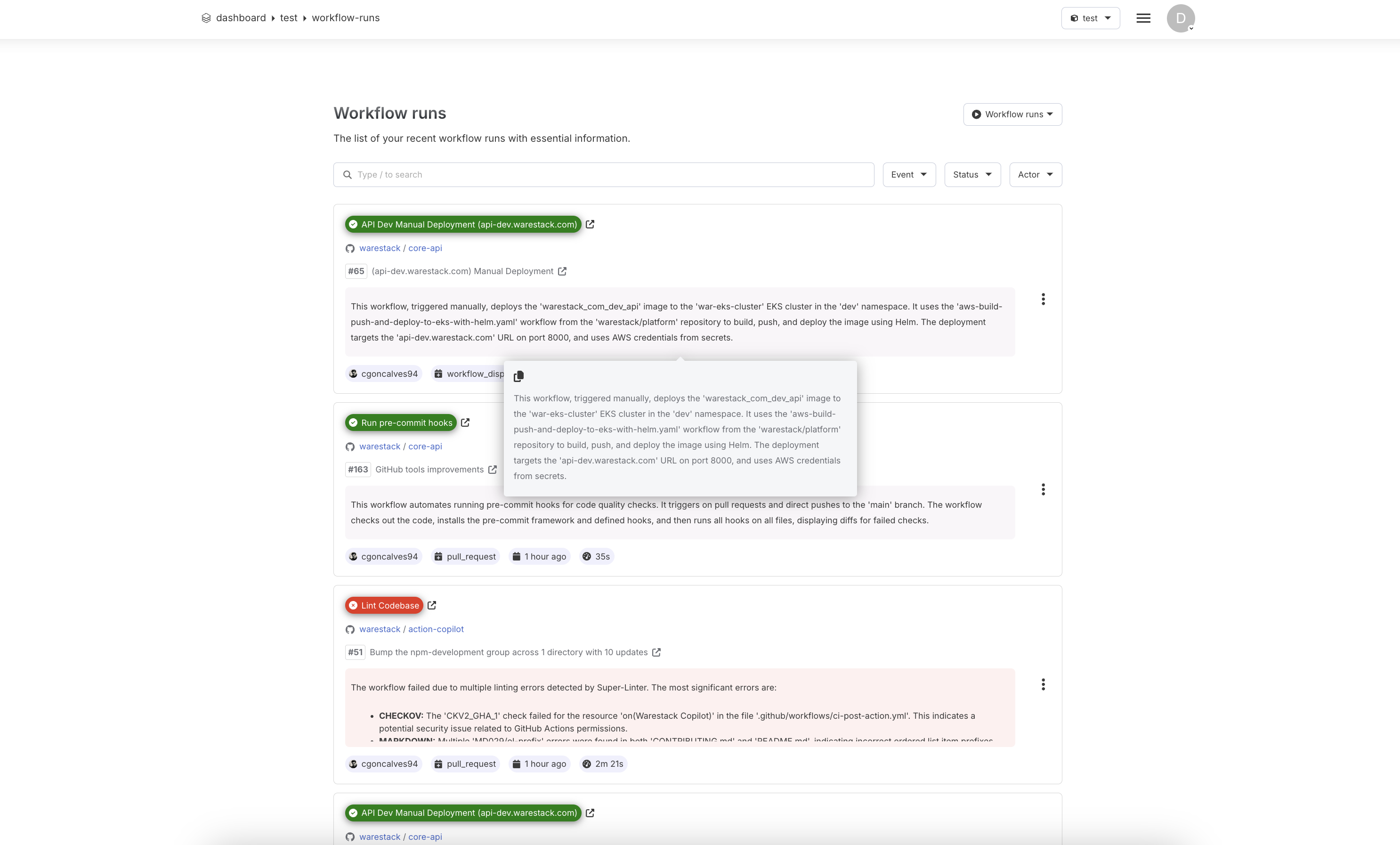Open external link beside Run pre-commit hooks badge
Viewport: 1400px width, 845px height.
tap(465, 422)
